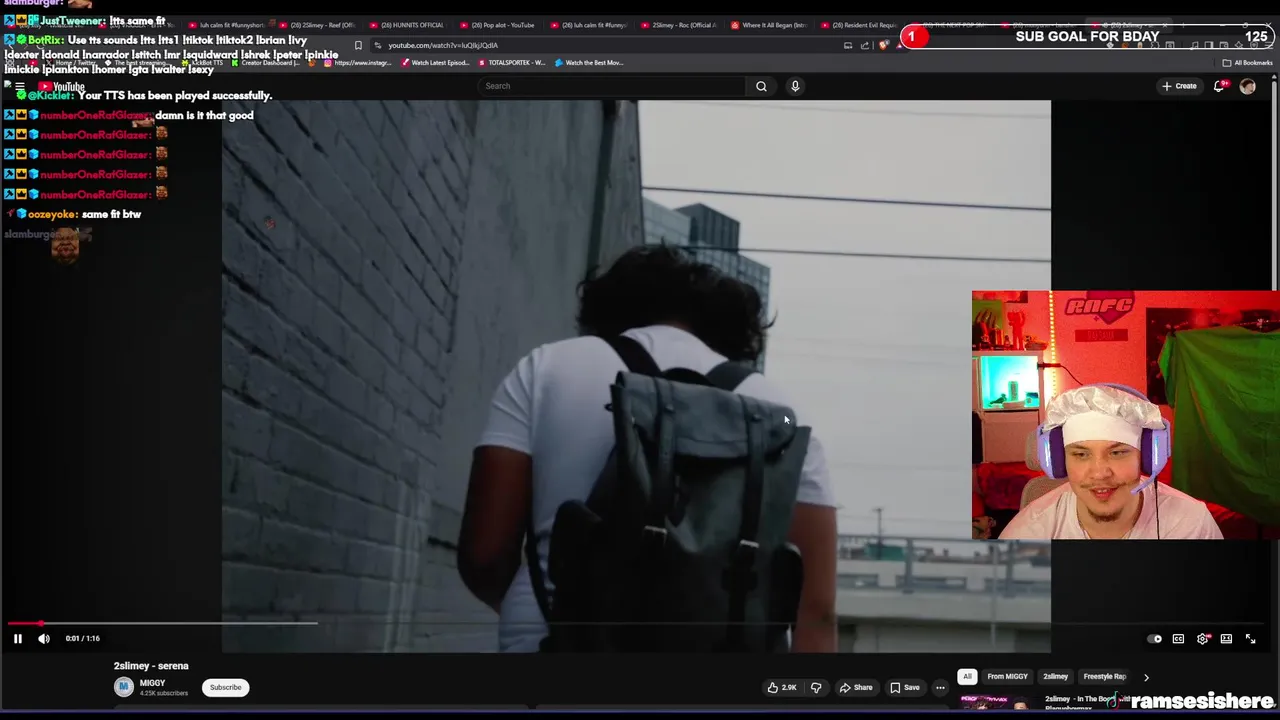
Task: Like the video (2.9K thumbs up)
Action: [782, 687]
